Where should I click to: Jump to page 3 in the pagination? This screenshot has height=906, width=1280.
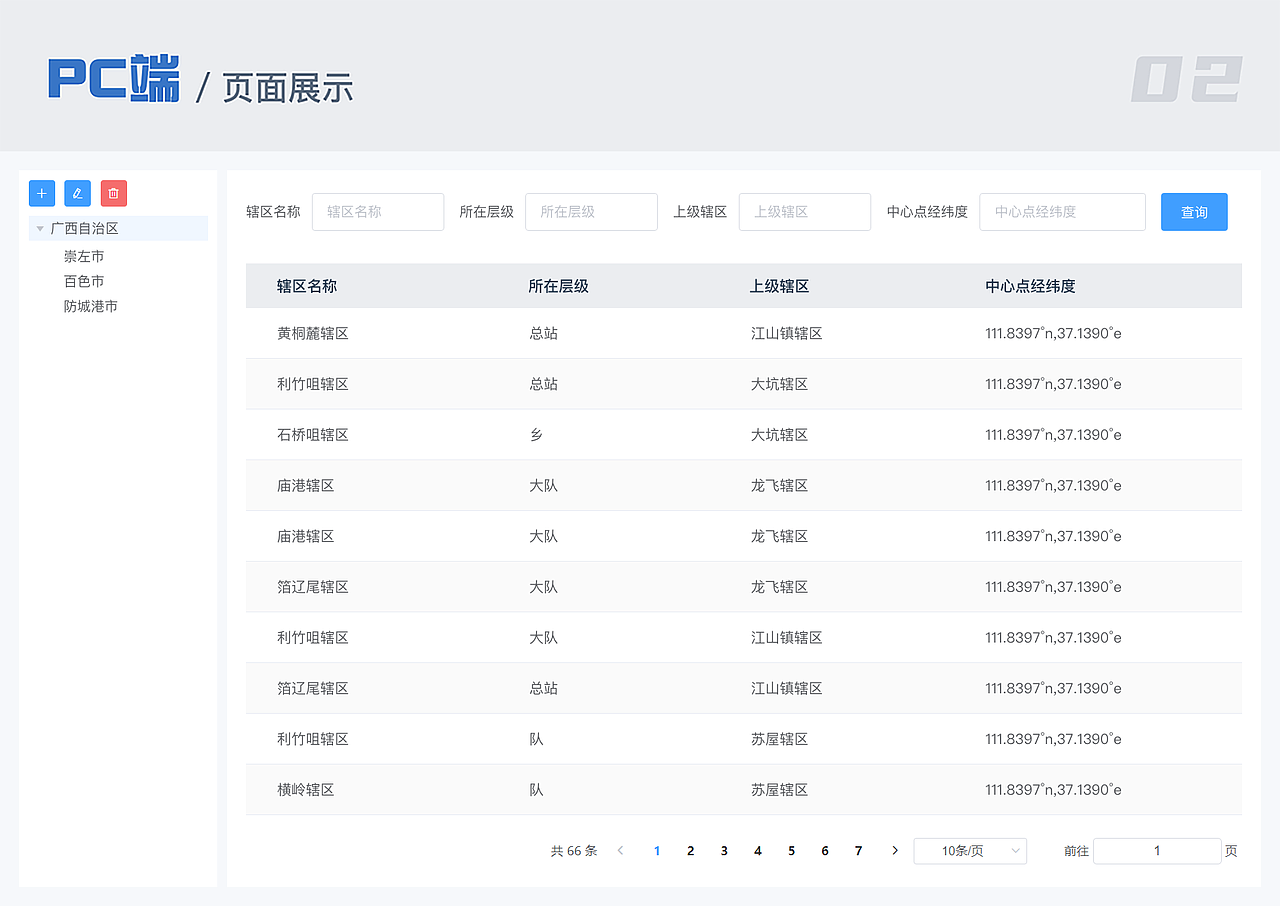point(724,850)
